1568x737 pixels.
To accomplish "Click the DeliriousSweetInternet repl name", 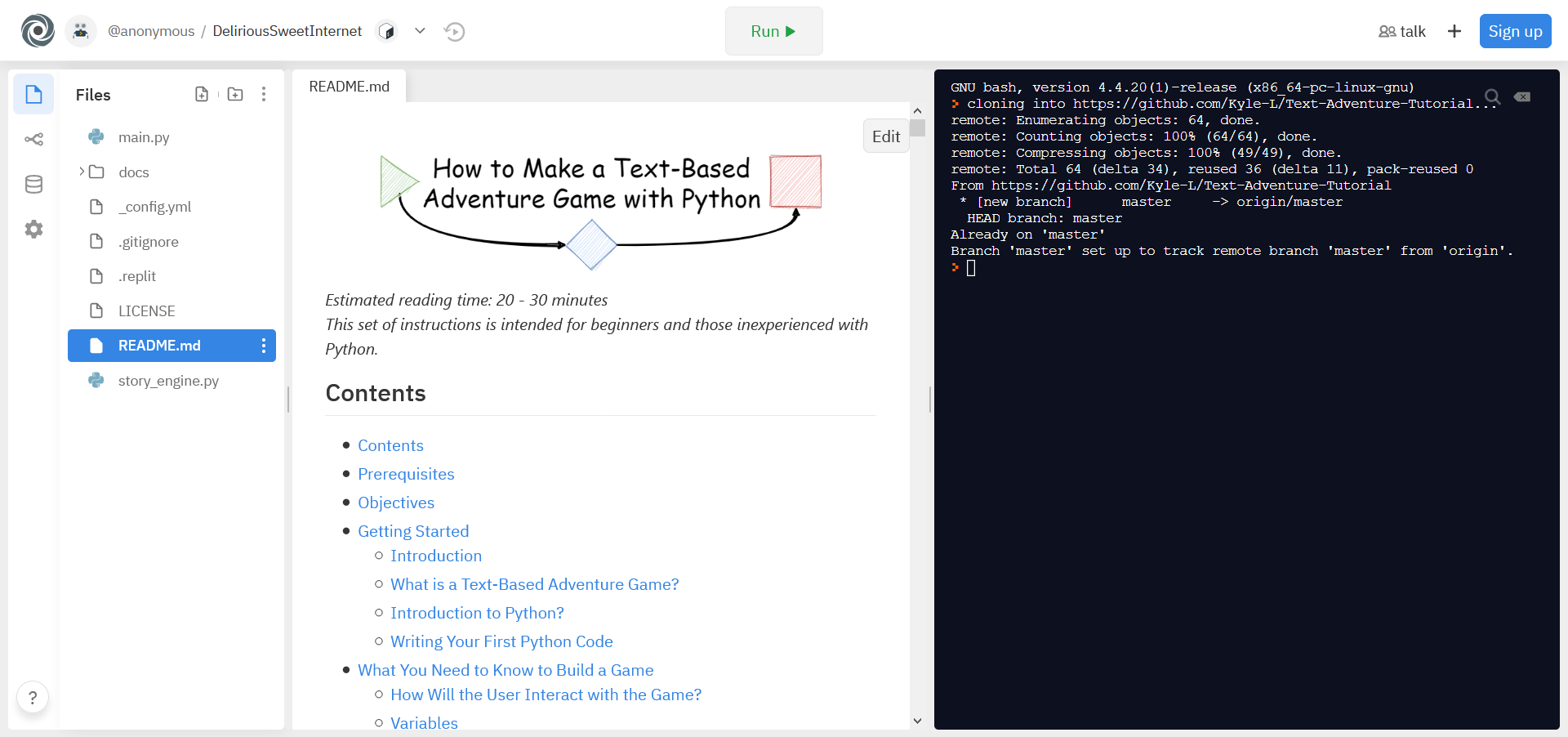I will (287, 31).
